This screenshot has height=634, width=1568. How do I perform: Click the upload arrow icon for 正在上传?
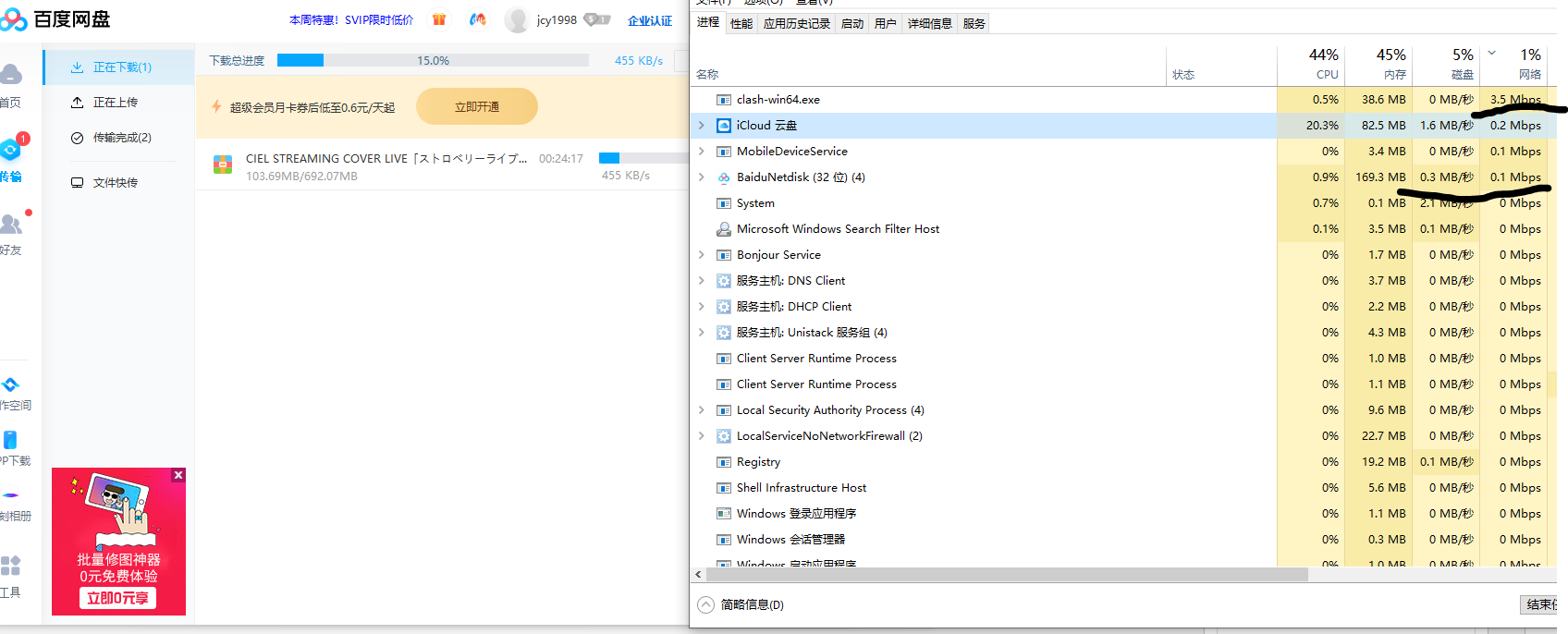pyautogui.click(x=78, y=103)
